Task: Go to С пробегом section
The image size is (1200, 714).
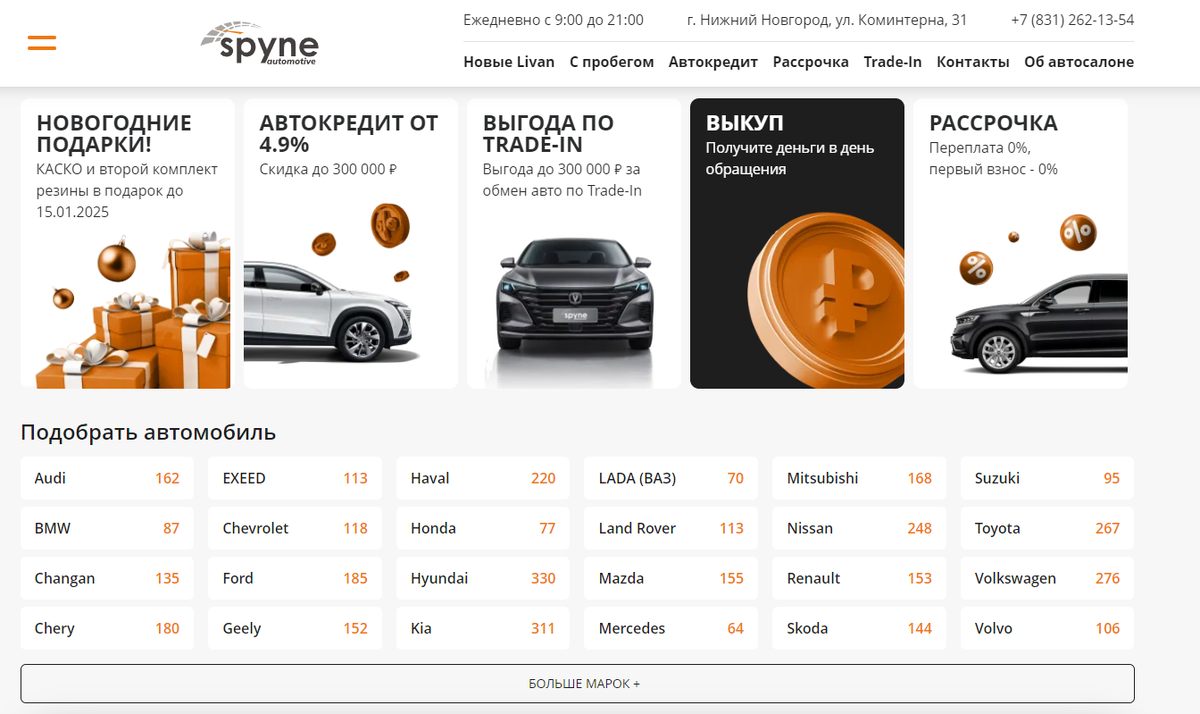Action: [x=612, y=62]
